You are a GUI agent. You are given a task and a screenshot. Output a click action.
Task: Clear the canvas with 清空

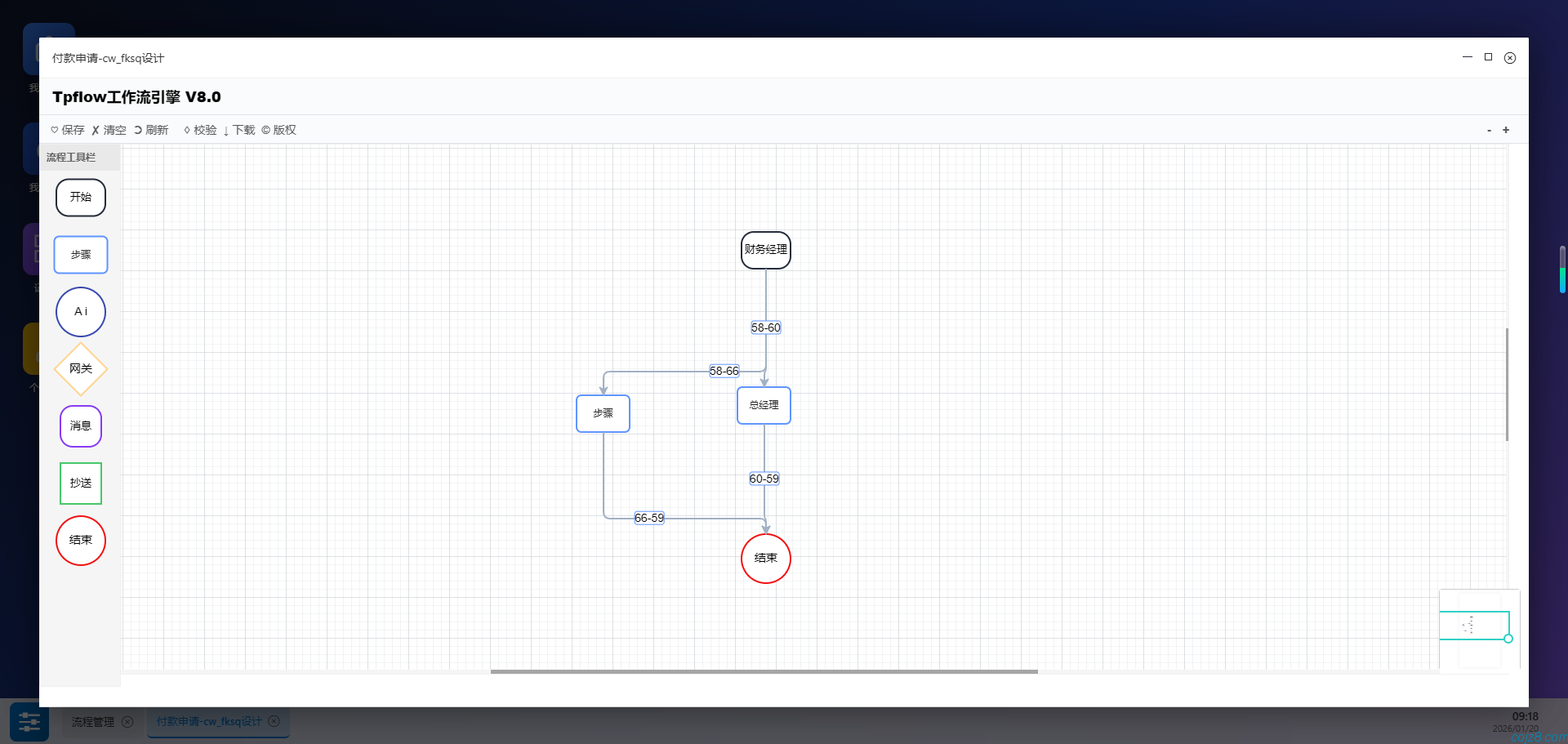tap(109, 130)
